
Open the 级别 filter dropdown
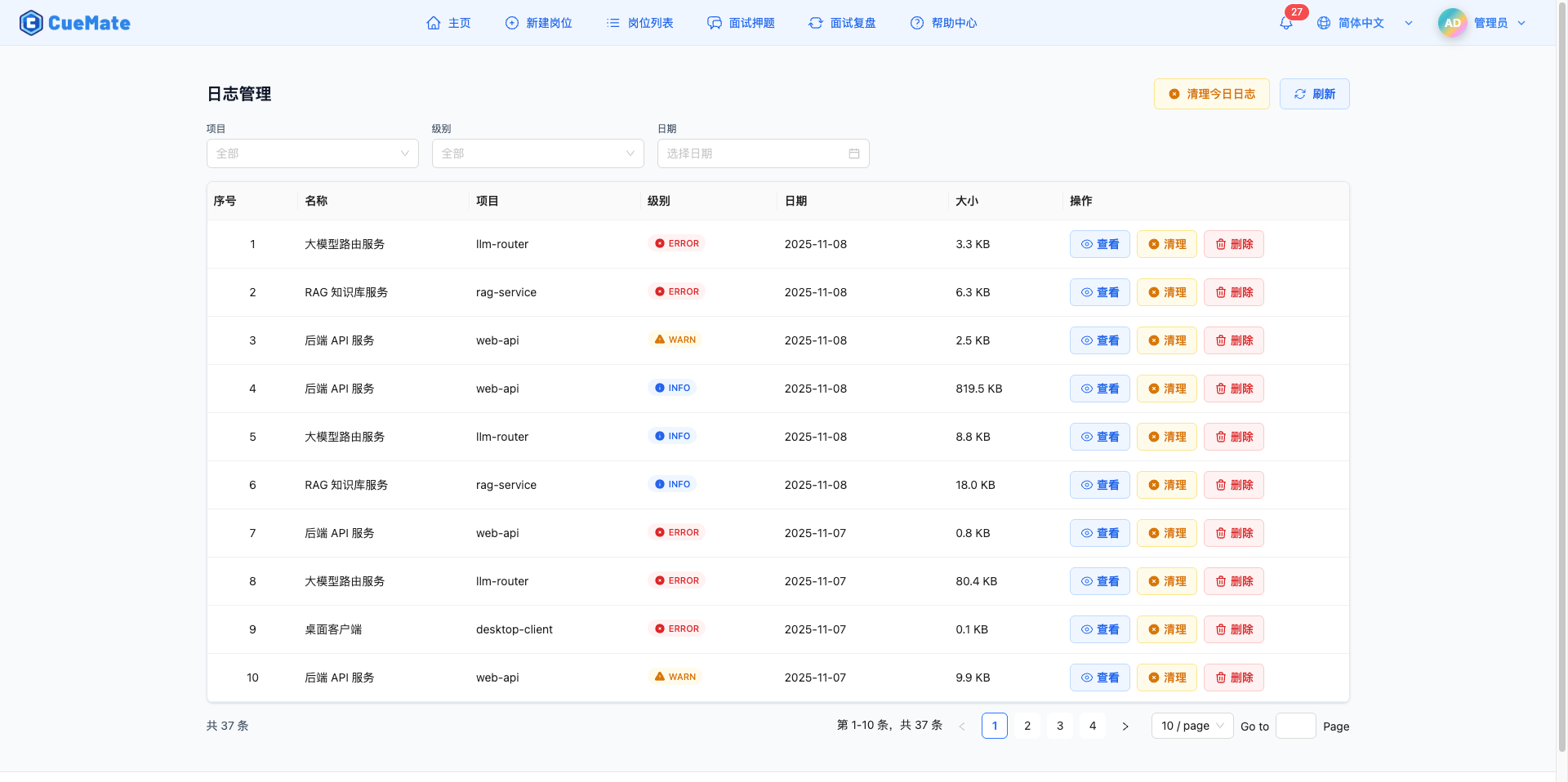click(537, 153)
